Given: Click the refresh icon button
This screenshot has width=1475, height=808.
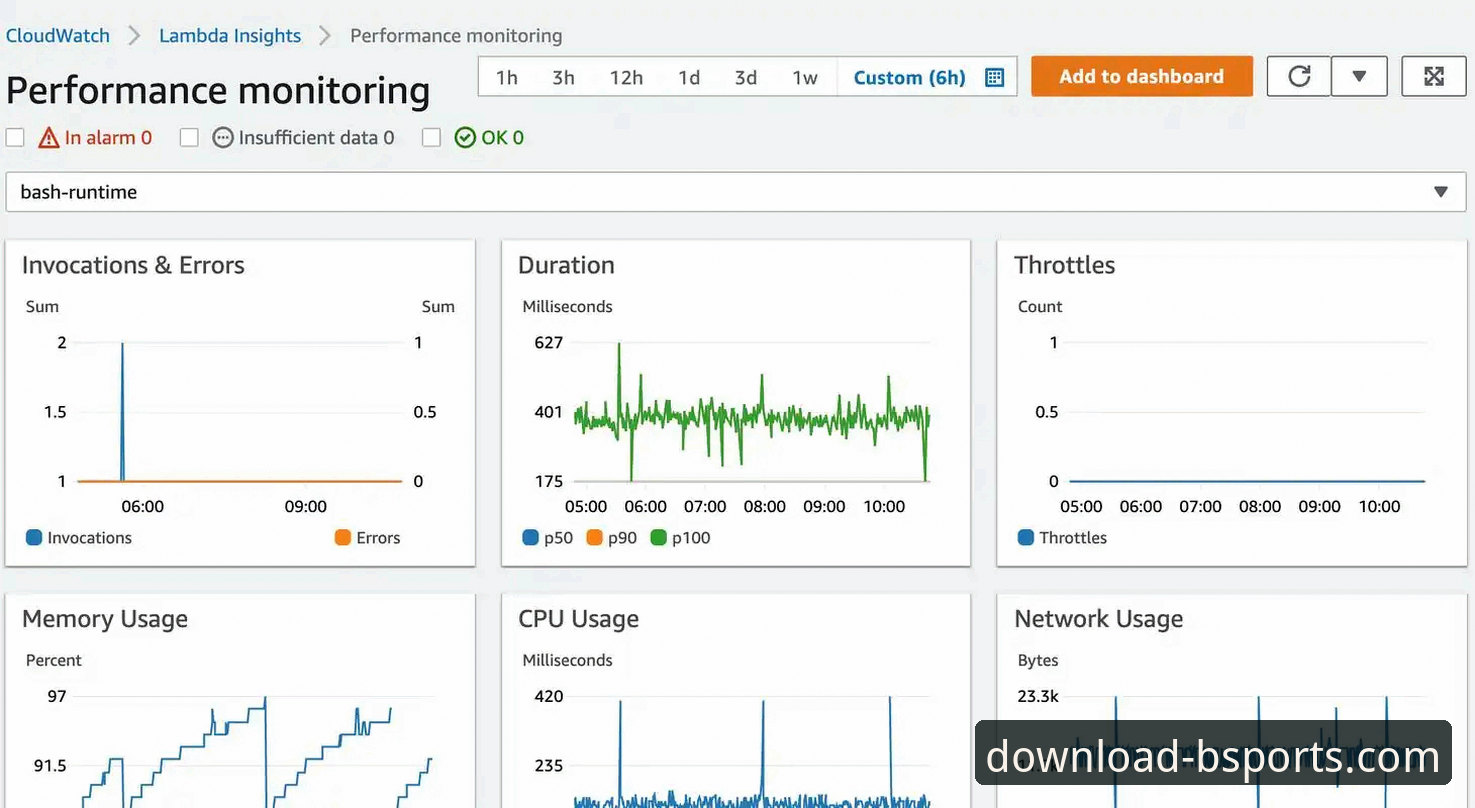Looking at the screenshot, I should (x=1299, y=77).
